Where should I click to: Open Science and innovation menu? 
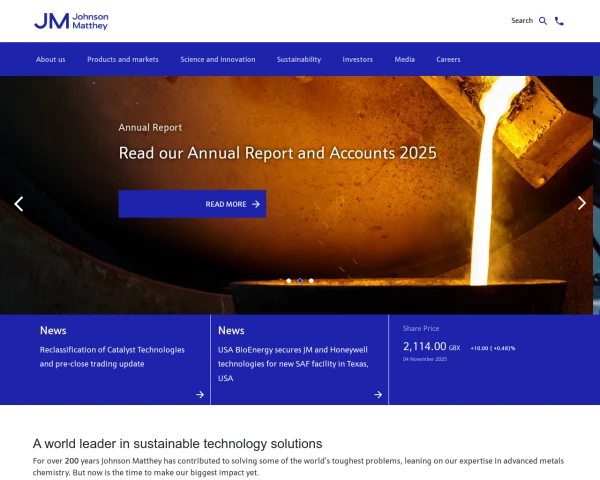pyautogui.click(x=218, y=59)
